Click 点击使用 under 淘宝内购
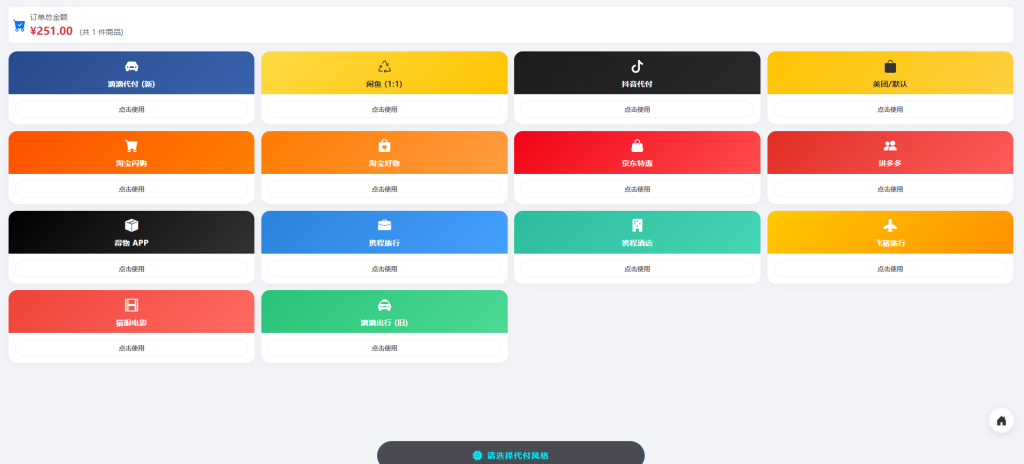The image size is (1024, 464). [x=131, y=189]
